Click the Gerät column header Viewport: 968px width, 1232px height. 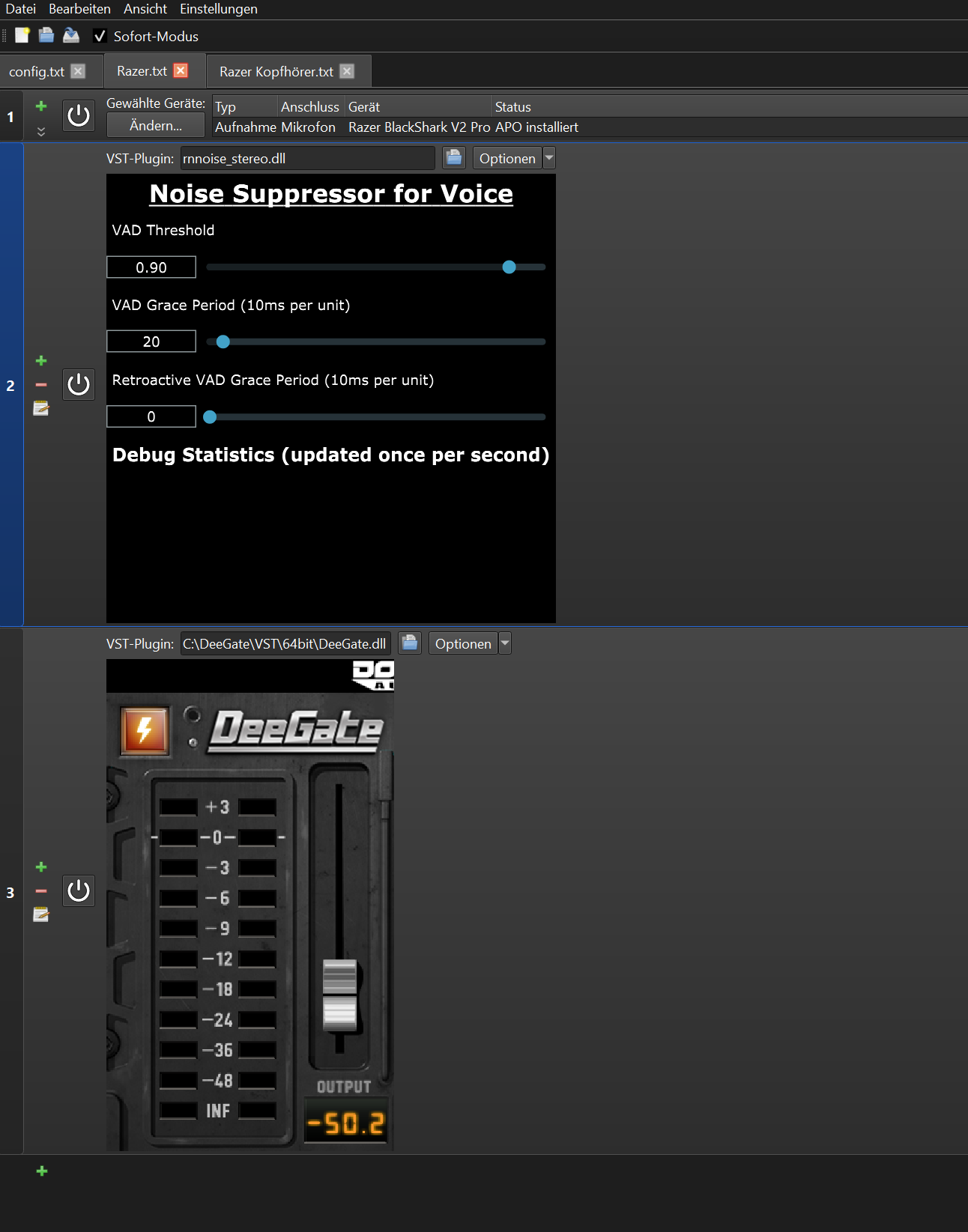(419, 107)
